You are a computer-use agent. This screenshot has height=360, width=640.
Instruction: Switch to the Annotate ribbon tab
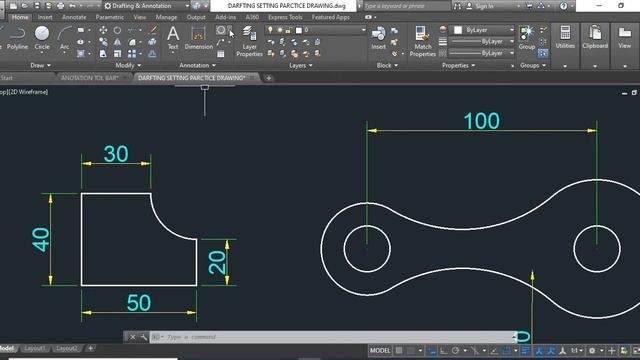[x=74, y=17]
